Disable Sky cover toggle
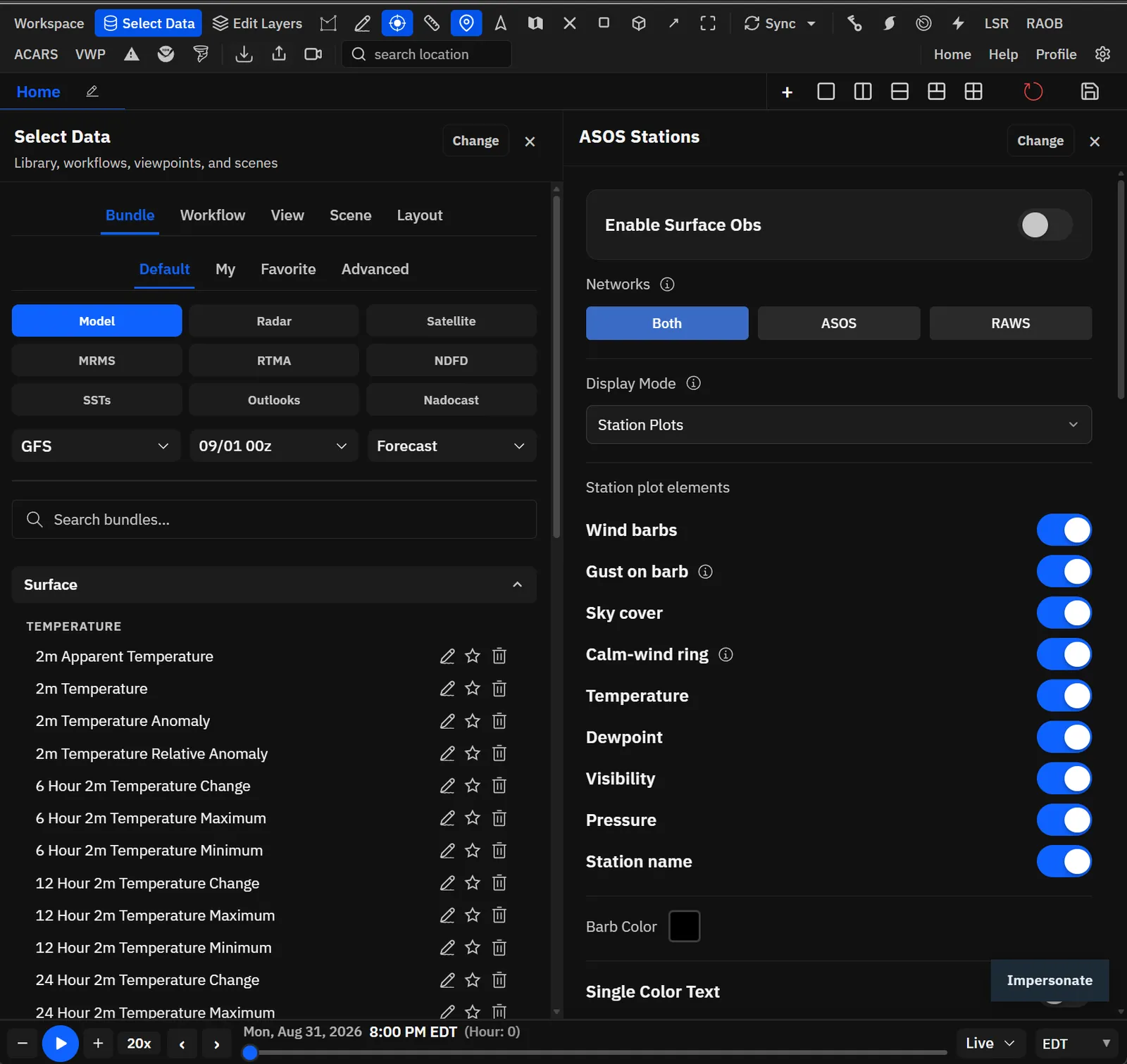The height and width of the screenshot is (1064, 1127). 1064,613
